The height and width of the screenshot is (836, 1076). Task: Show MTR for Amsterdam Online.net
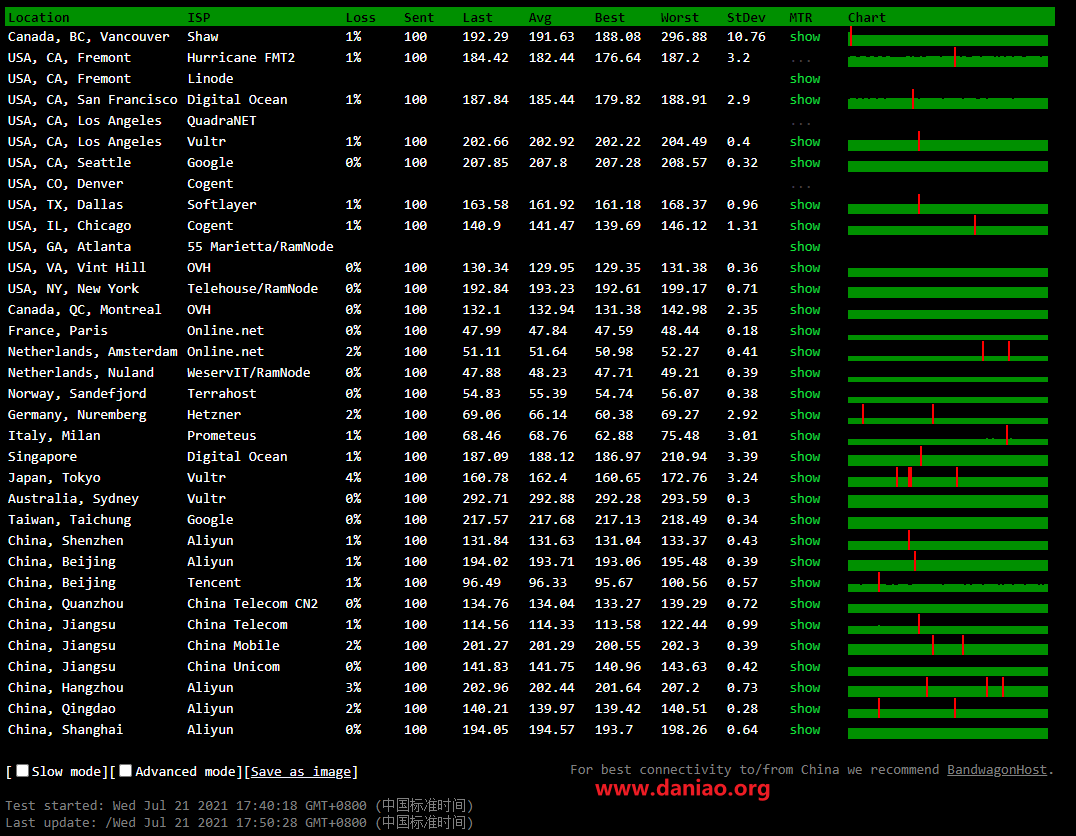[805, 351]
